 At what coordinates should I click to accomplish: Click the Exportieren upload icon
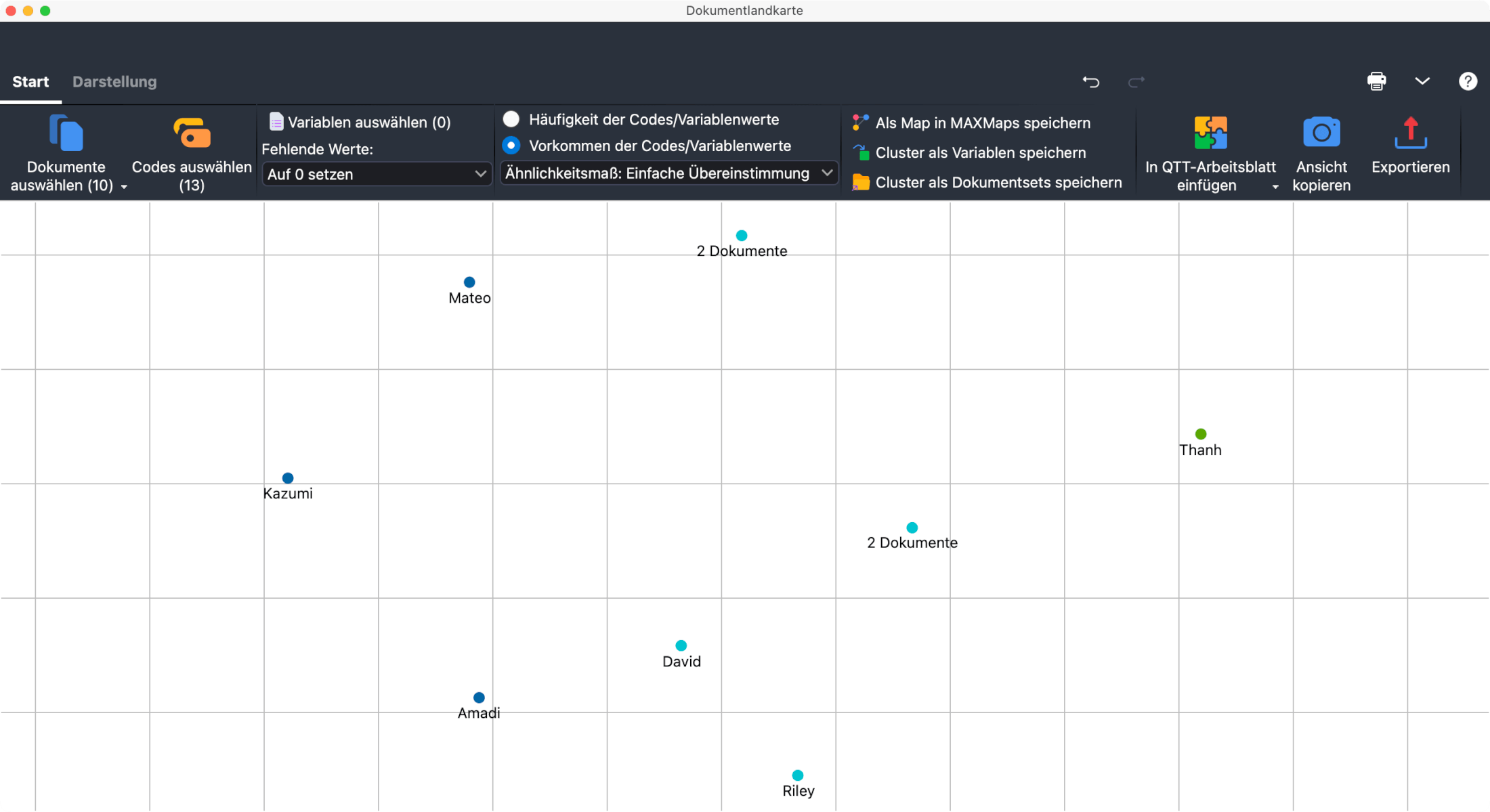click(1410, 133)
